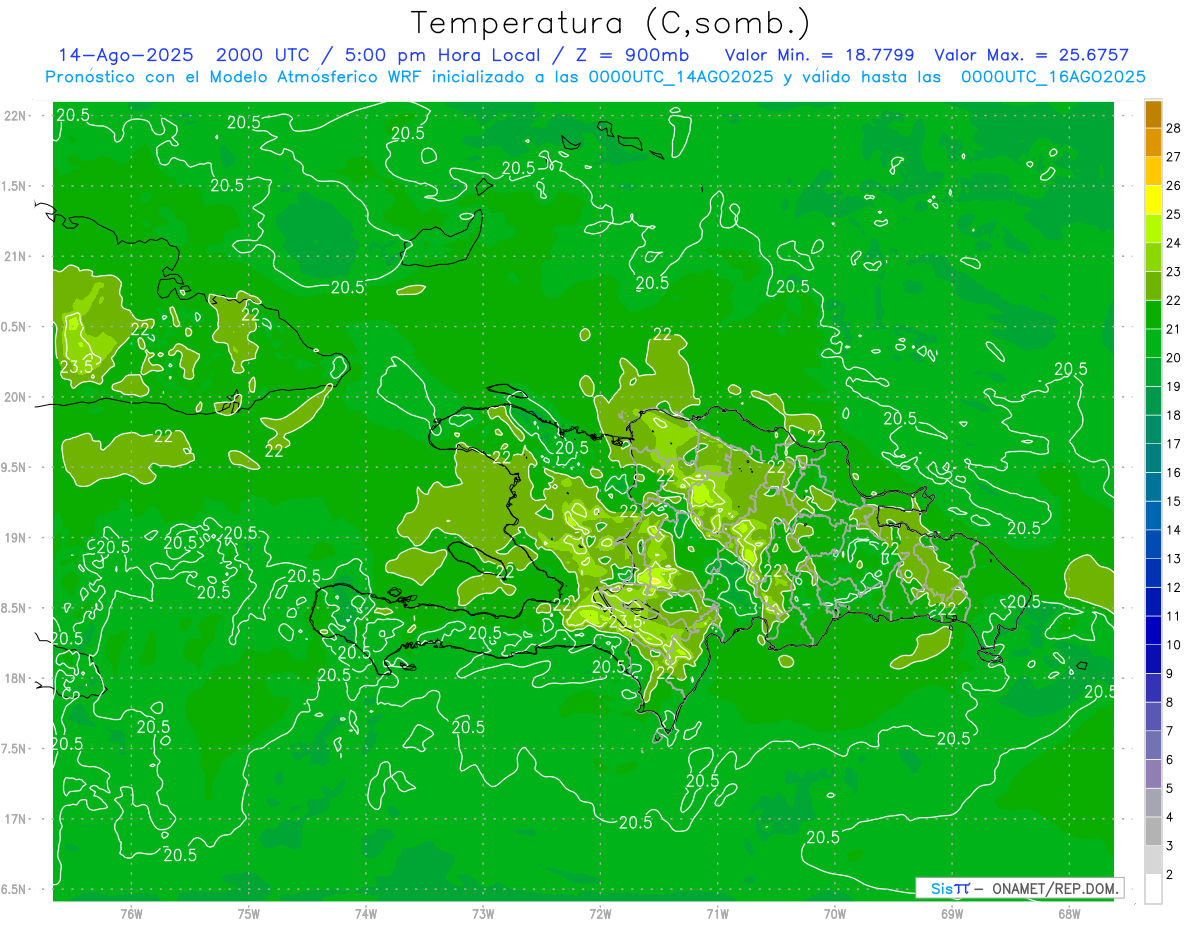
Task: Click the color bar value '21'
Action: click(x=1174, y=329)
